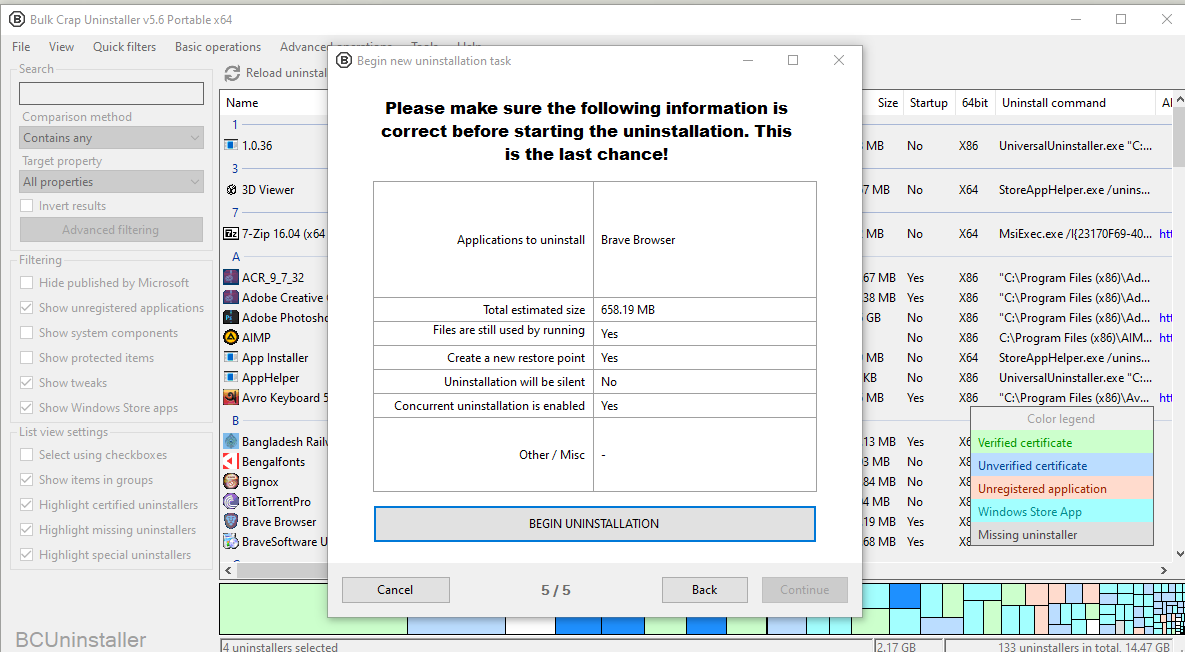1185x652 pixels.
Task: Click the Bignox icon
Action: pyautogui.click(x=231, y=481)
